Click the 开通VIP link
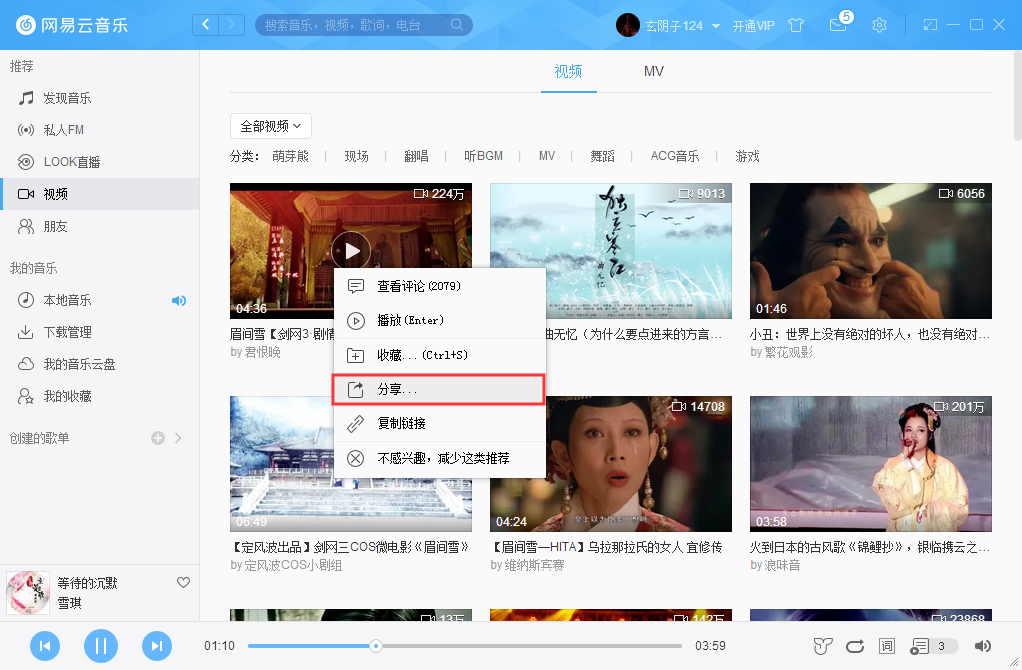The width and height of the screenshot is (1022, 670). click(x=751, y=25)
